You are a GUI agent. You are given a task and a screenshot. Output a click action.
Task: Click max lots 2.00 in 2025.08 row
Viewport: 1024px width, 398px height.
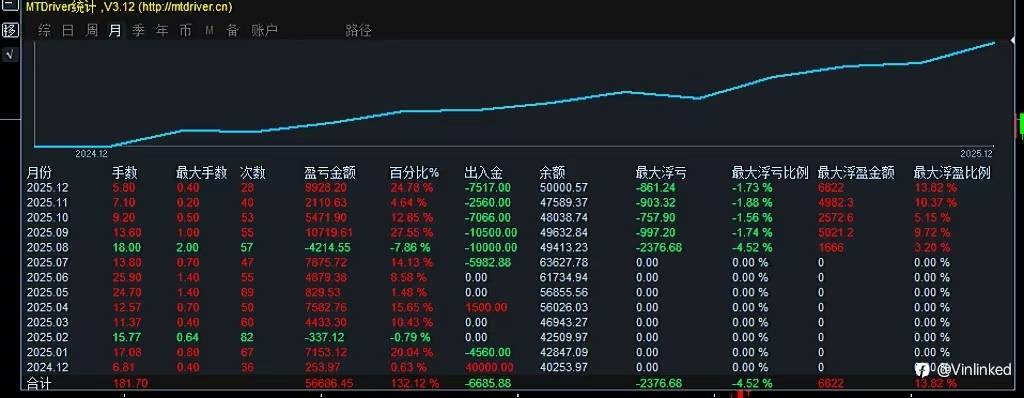click(x=187, y=248)
